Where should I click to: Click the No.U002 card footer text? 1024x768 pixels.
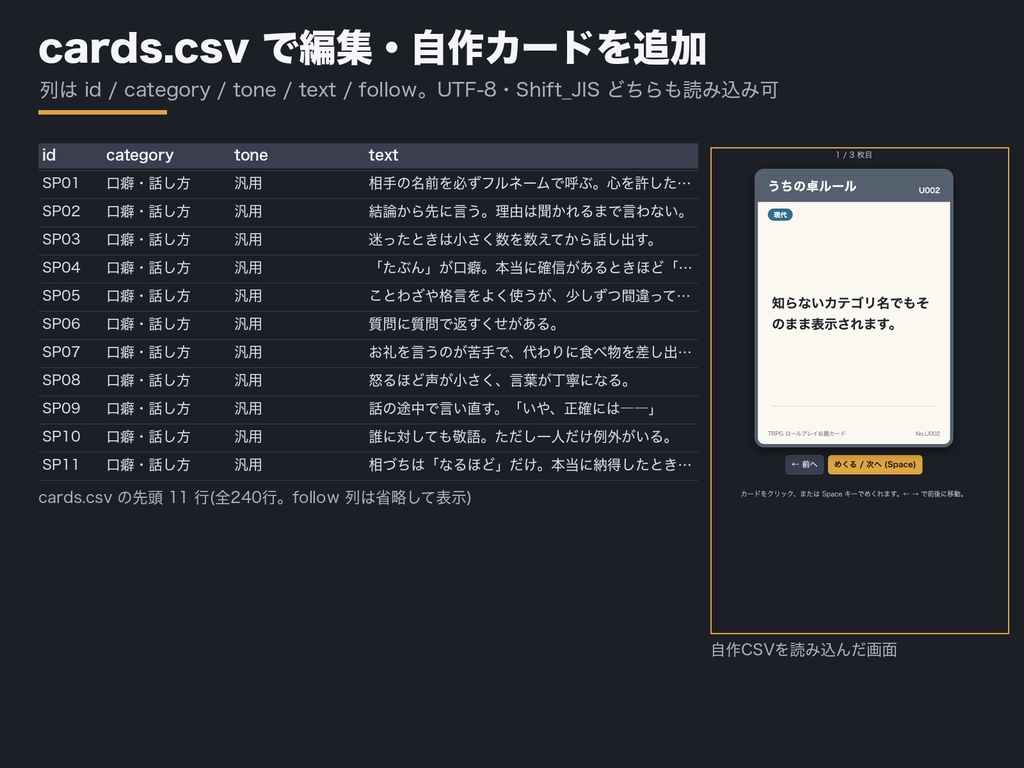point(927,434)
